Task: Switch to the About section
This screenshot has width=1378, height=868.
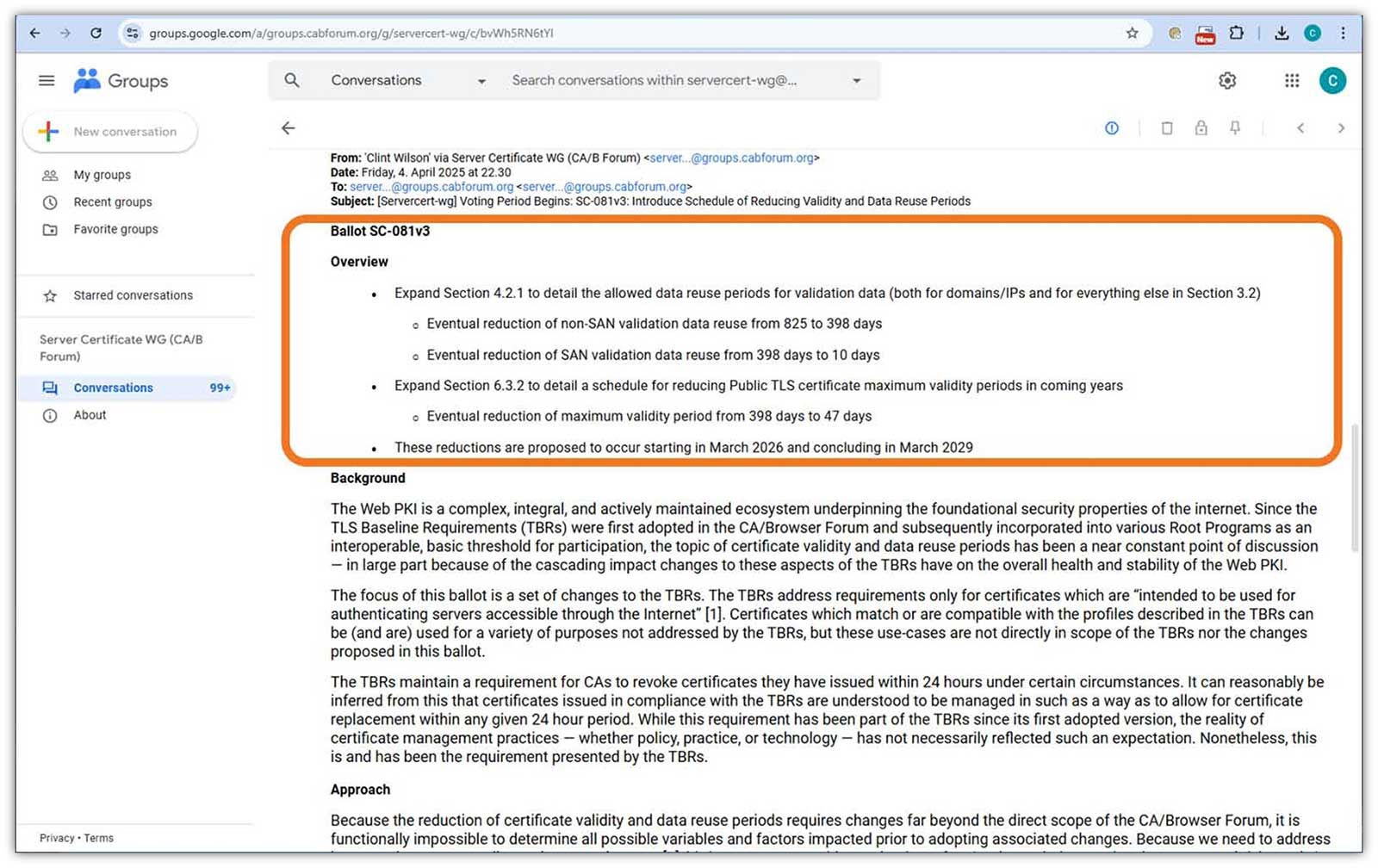Action: coord(90,415)
